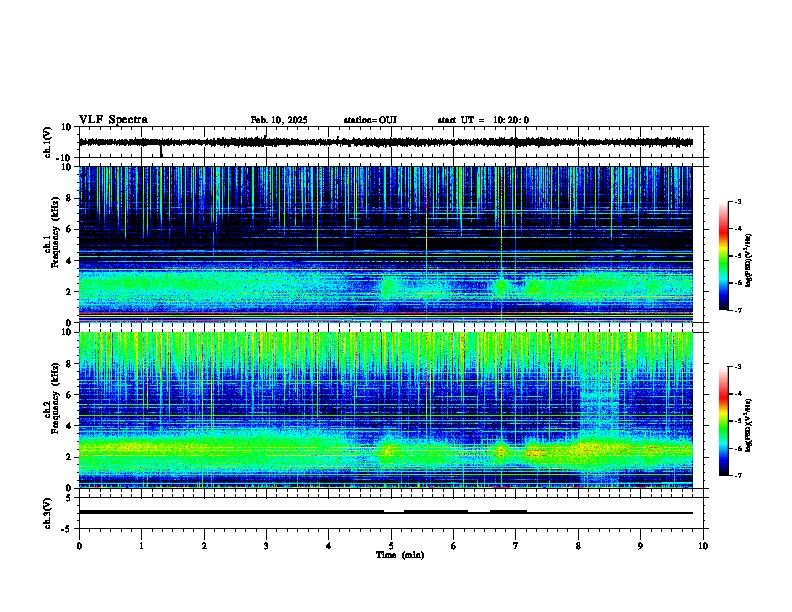The width and height of the screenshot is (792, 612).
Task: Click the "4" tick on ch.2 frequency axis
Action: (70, 426)
